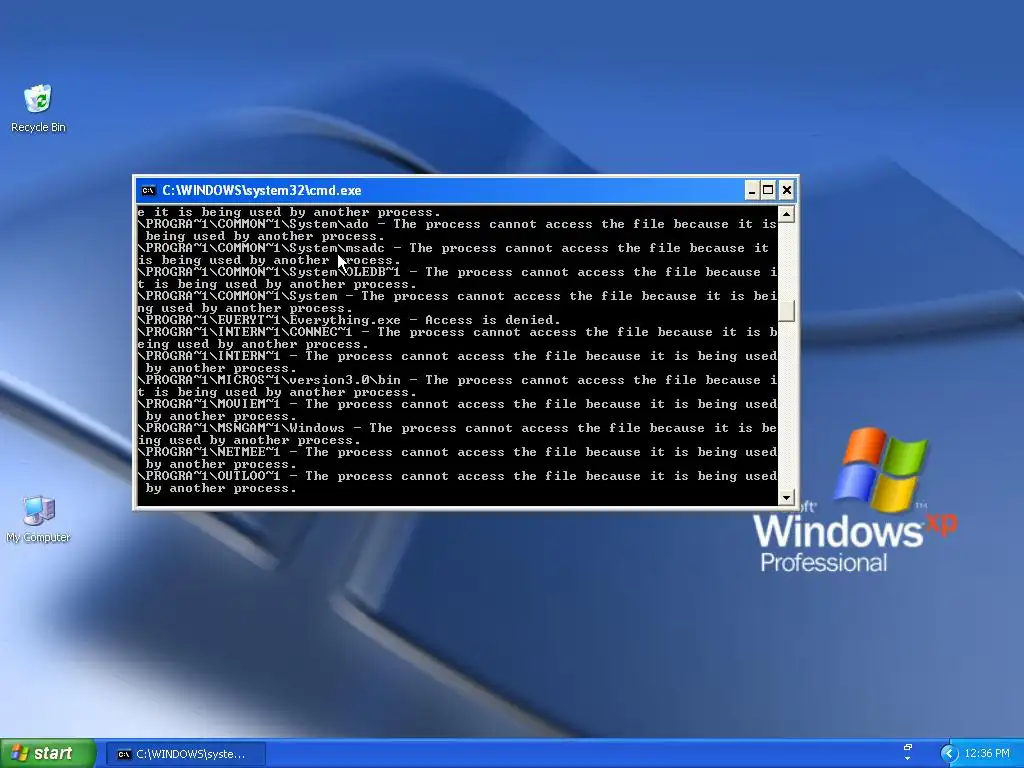Screen dimensions: 1024x768
Task: Open the cmd.exe title bar system icon
Action: click(x=148, y=191)
